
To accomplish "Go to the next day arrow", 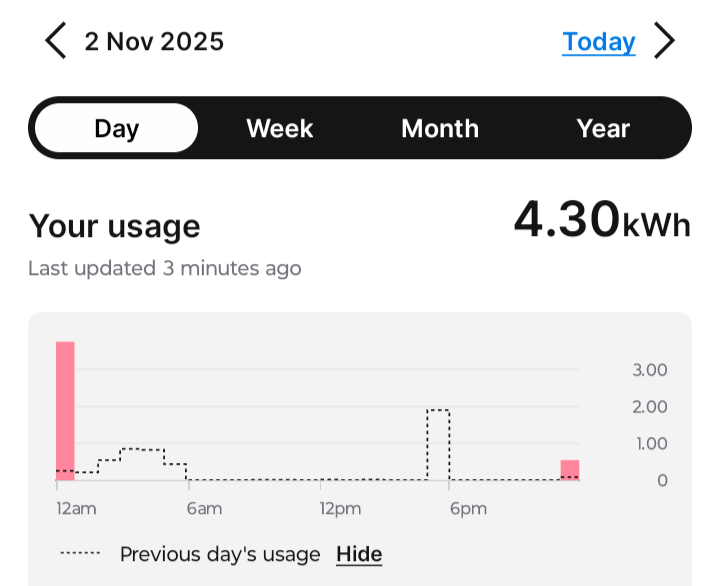I will [664, 41].
